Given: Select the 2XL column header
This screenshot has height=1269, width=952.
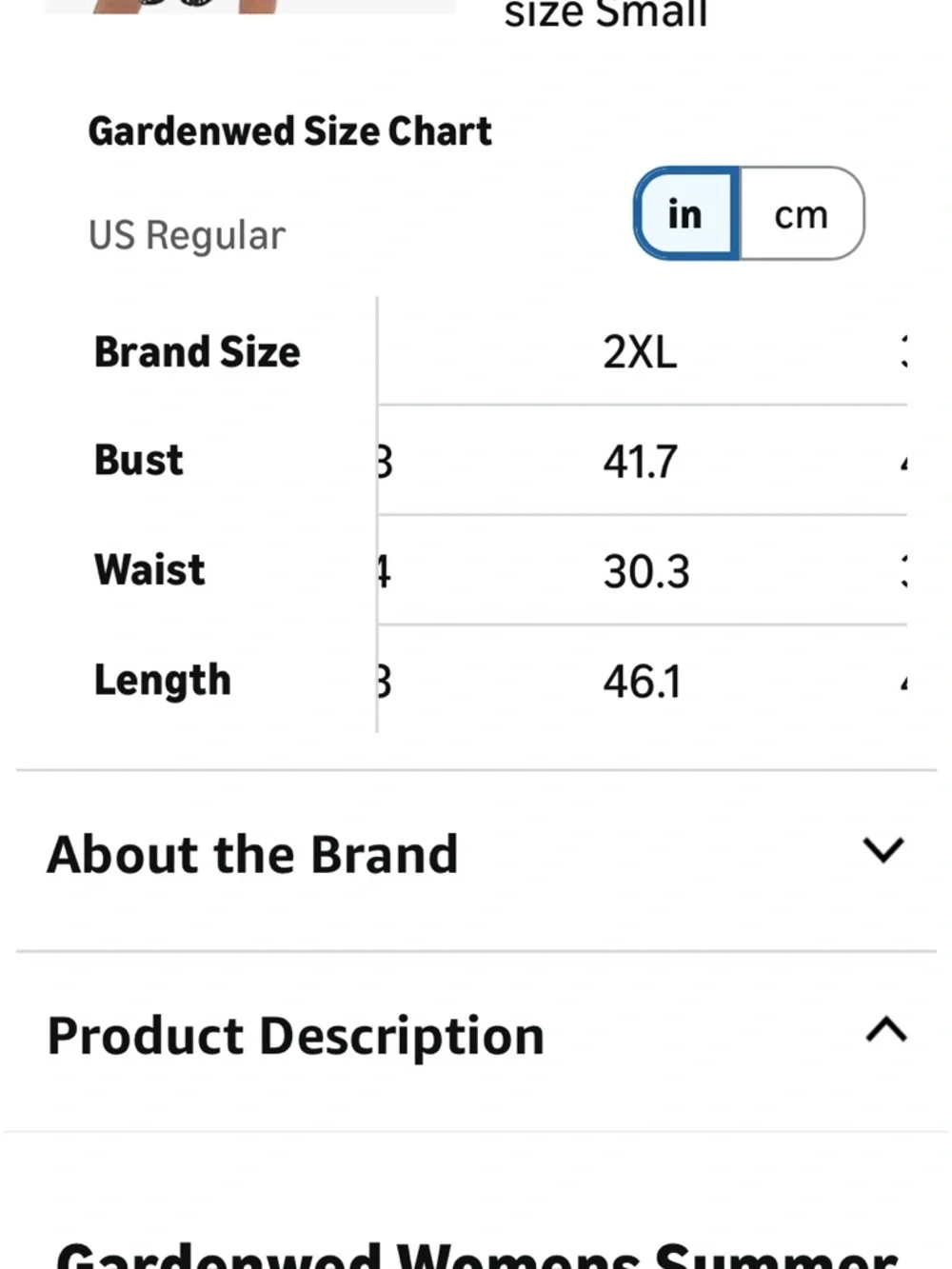Looking at the screenshot, I should coord(640,352).
